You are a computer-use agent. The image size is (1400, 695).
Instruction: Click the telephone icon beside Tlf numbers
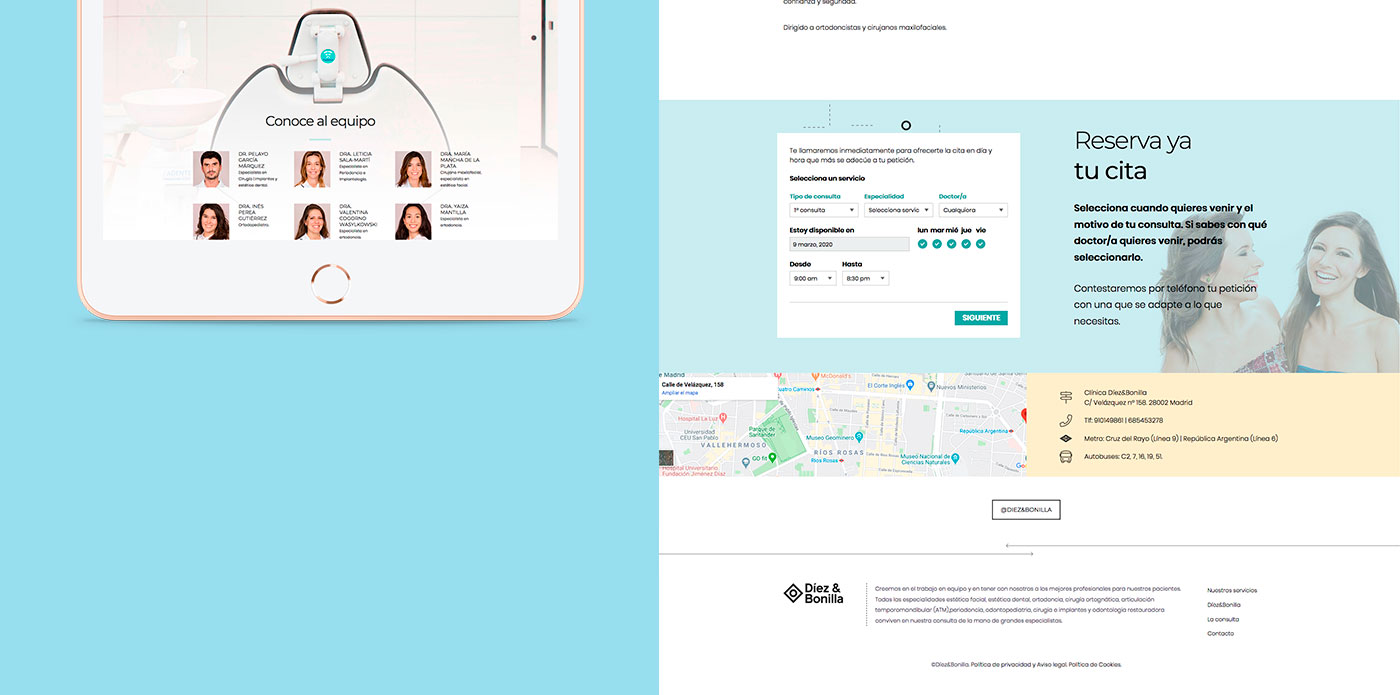tap(1066, 421)
